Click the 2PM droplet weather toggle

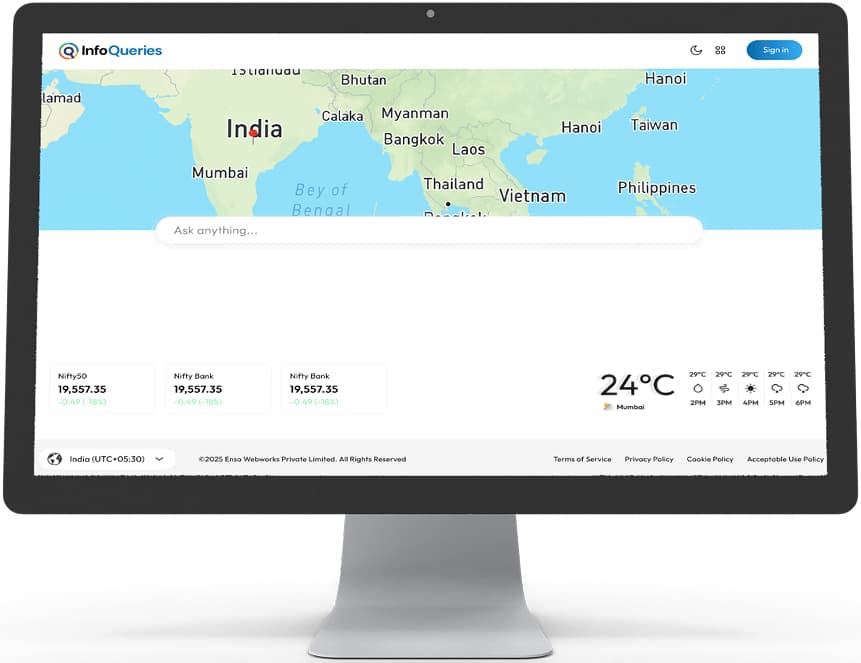click(x=697, y=388)
